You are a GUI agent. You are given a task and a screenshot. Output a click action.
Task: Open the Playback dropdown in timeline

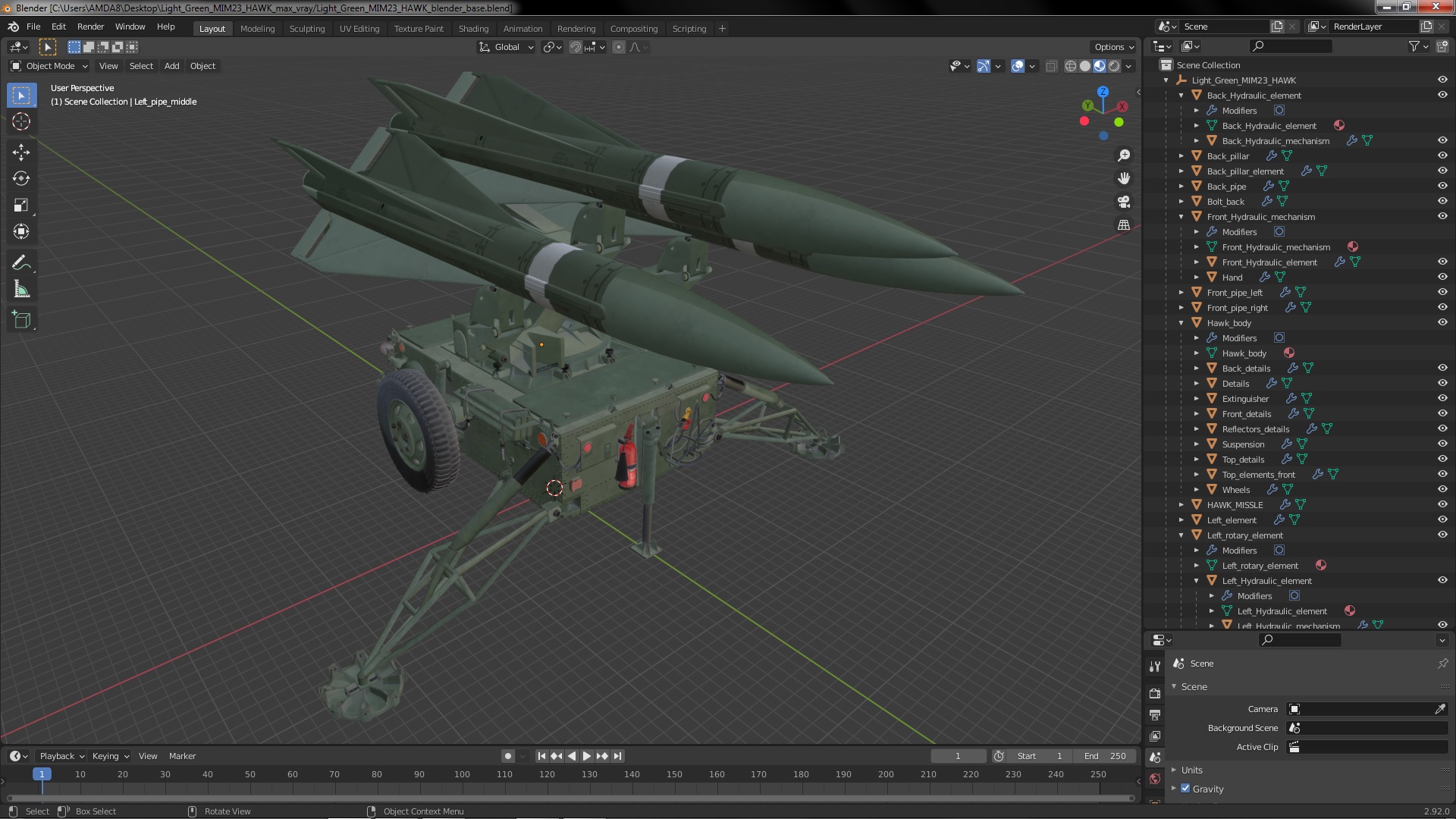[61, 756]
